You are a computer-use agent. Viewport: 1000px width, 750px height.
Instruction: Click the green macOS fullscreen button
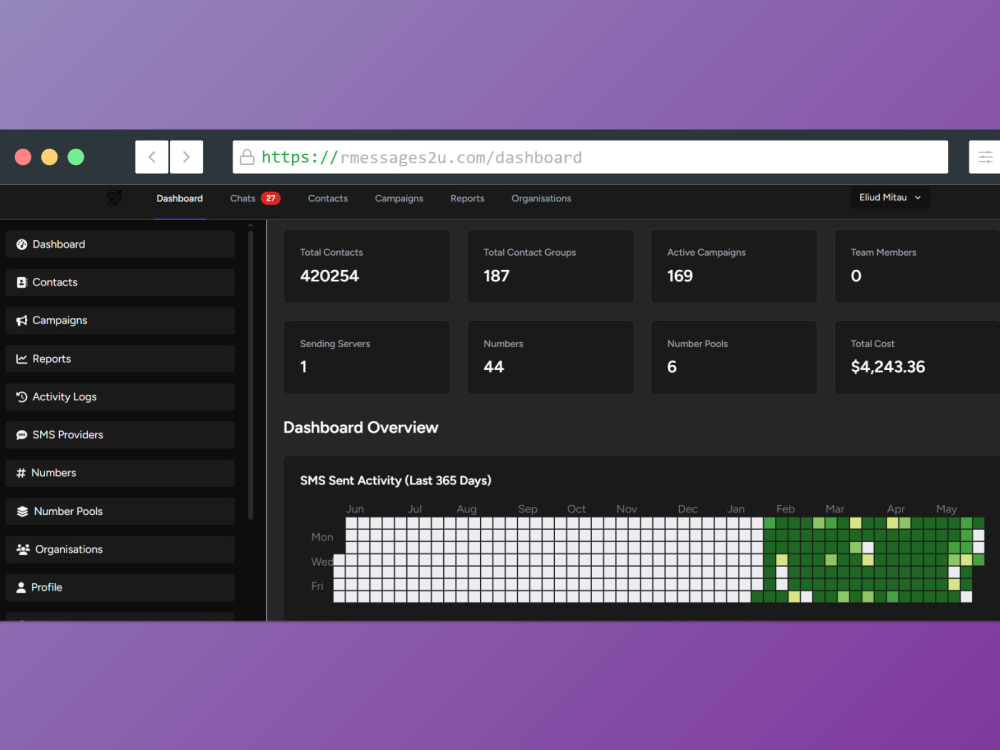coord(76,157)
